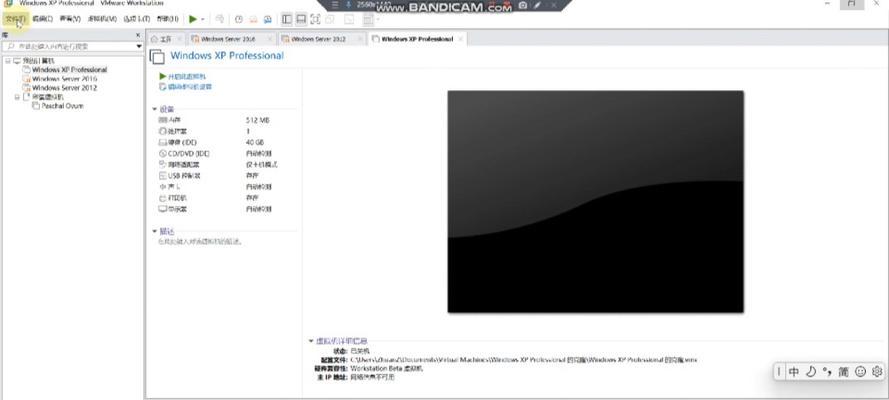The width and height of the screenshot is (889, 400).
Task: Open the library search filter dropdown arrow
Action: 139,46
